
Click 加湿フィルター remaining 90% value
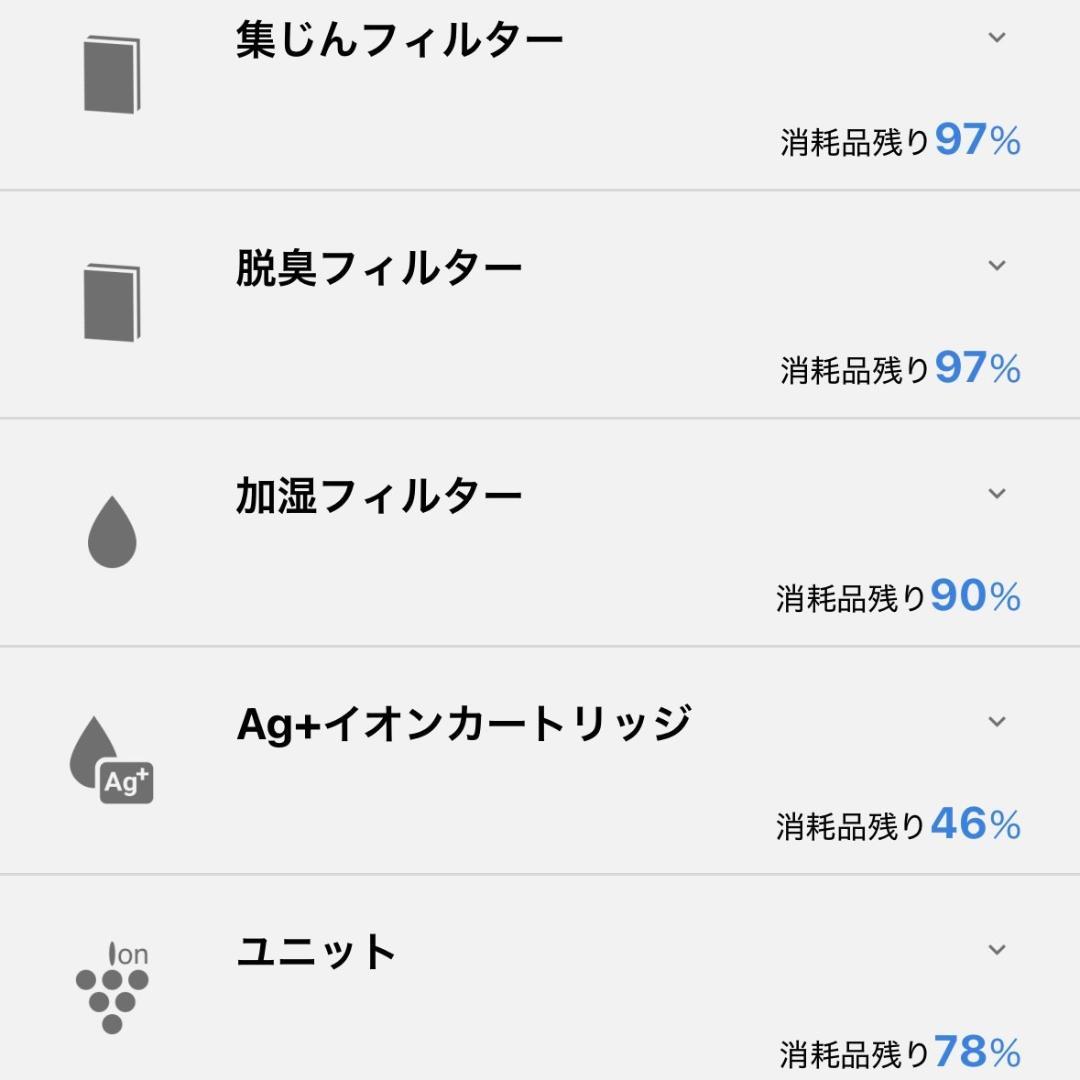pyautogui.click(x=975, y=597)
